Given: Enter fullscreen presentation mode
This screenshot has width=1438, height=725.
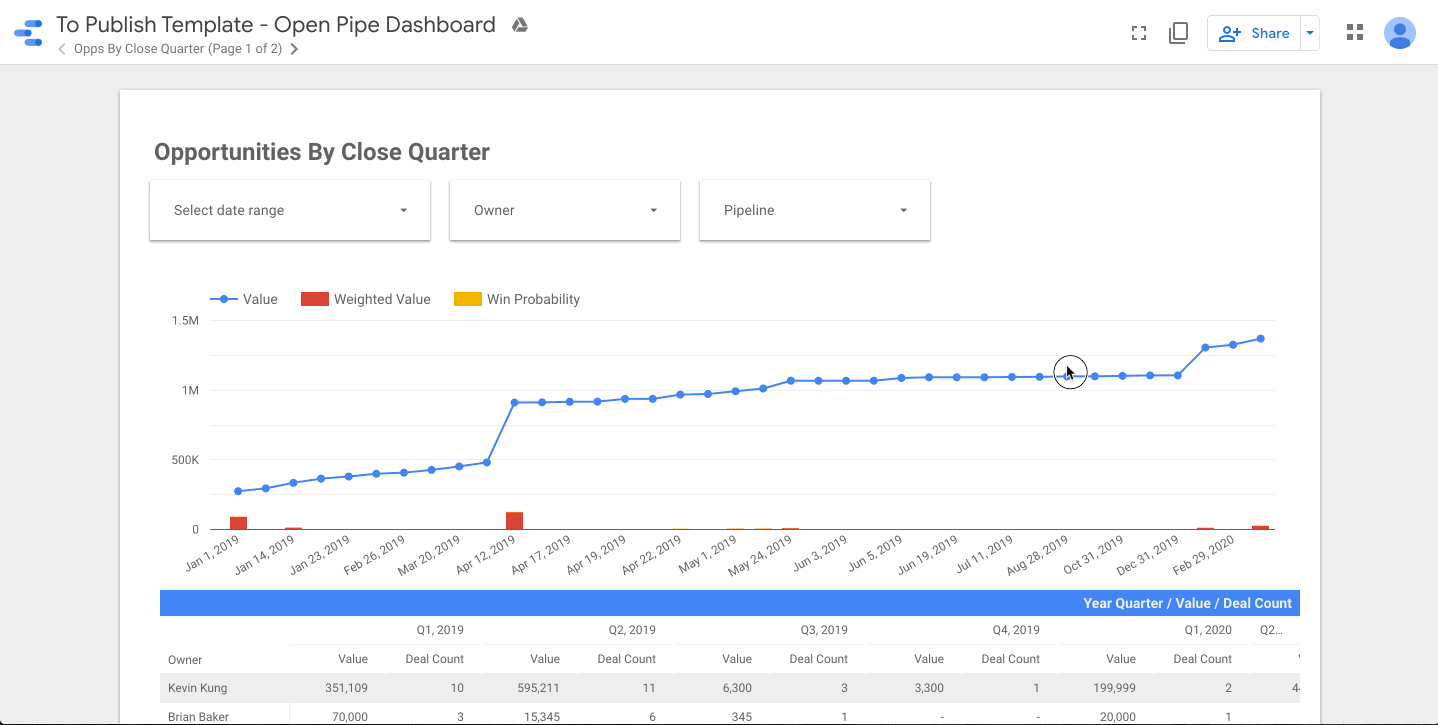Looking at the screenshot, I should (x=1138, y=33).
